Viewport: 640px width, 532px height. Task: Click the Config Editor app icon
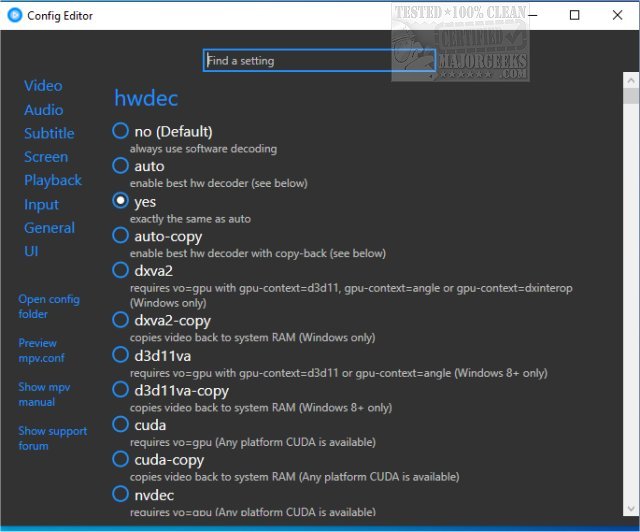(15, 16)
